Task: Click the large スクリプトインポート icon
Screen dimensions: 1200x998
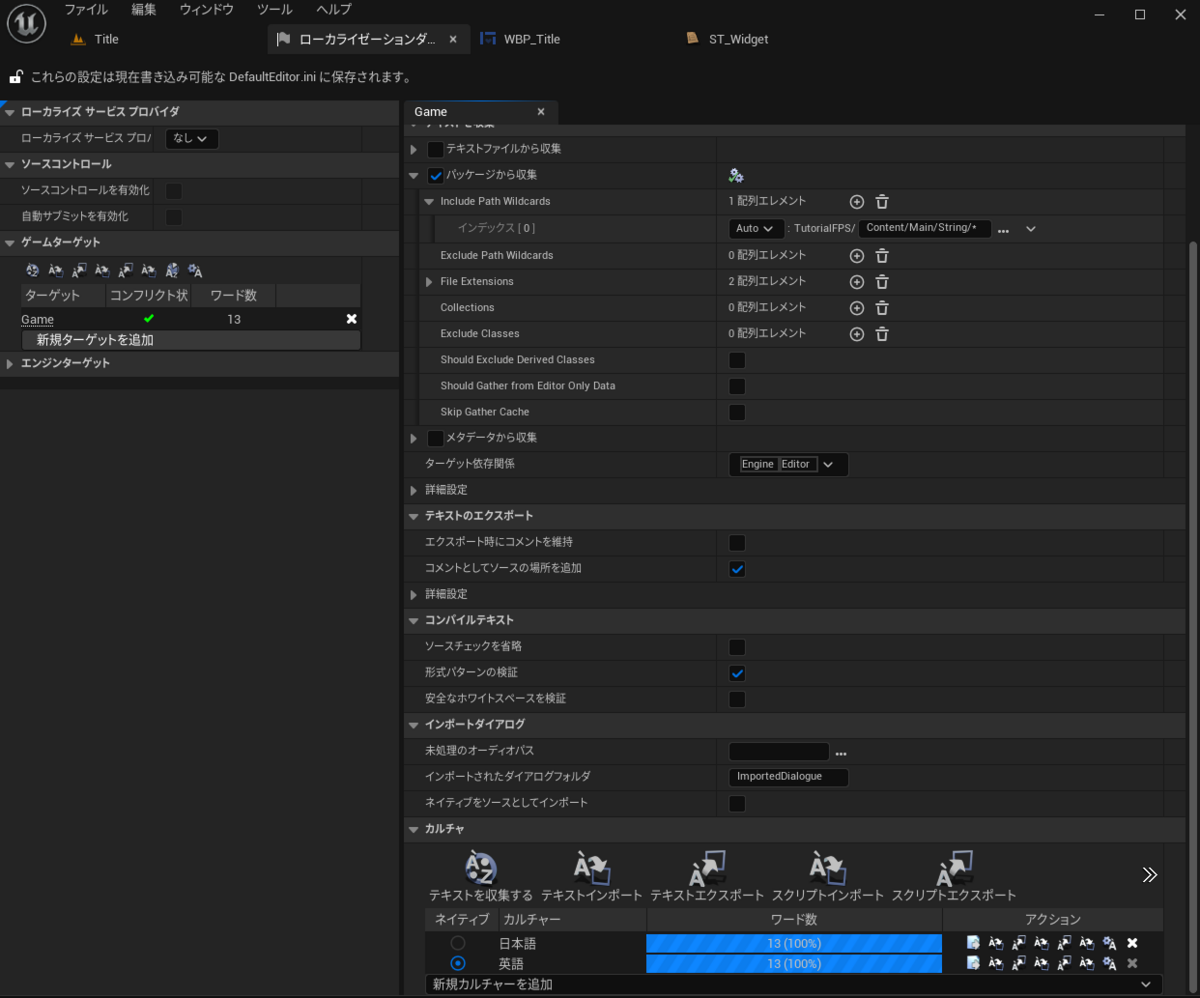Action: (828, 869)
